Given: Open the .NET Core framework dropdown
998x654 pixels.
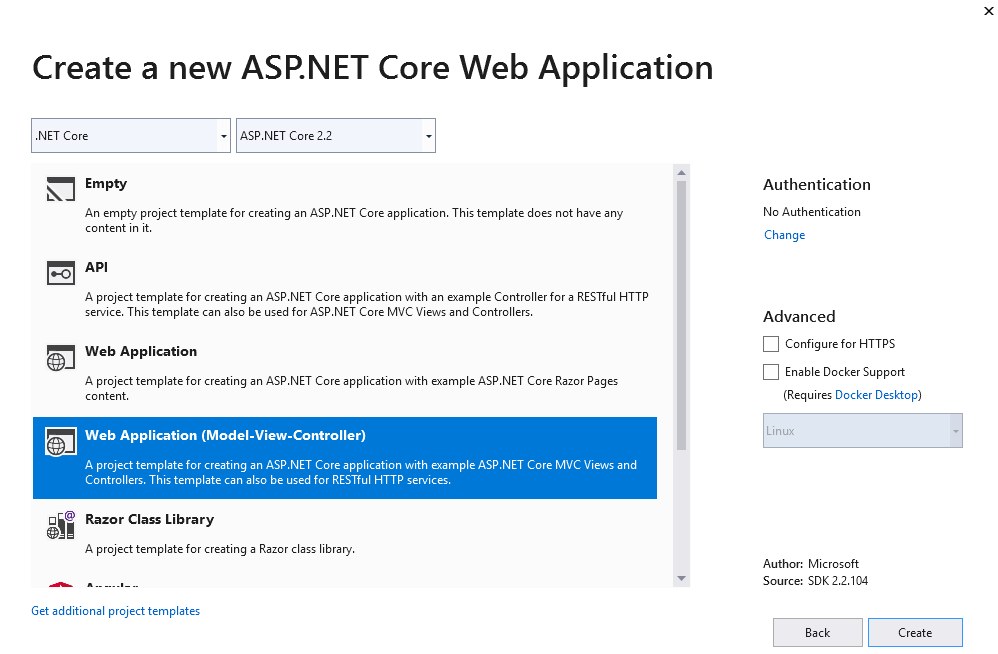Looking at the screenshot, I should pos(221,135).
